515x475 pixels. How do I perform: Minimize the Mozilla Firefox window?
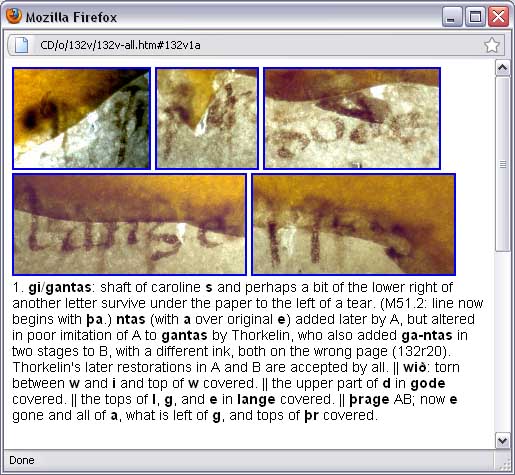click(452, 17)
